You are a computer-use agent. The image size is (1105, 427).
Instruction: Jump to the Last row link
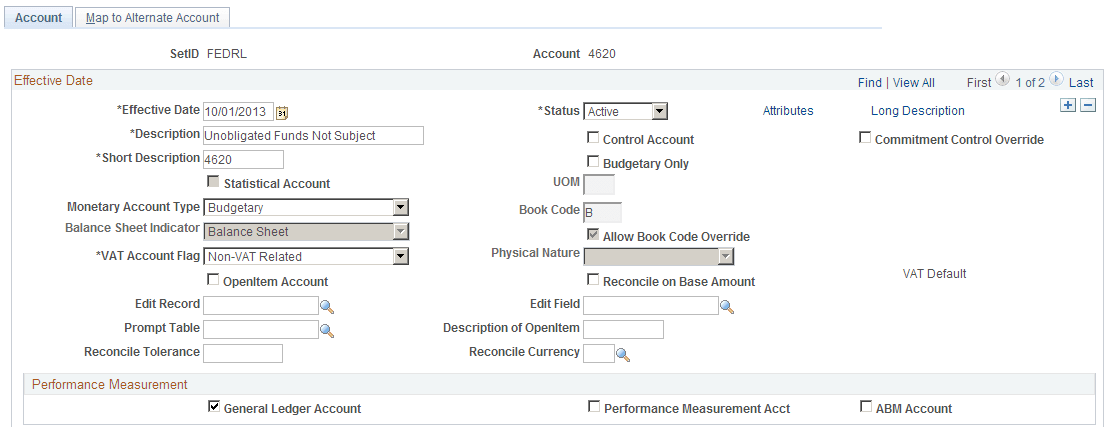click(1081, 82)
